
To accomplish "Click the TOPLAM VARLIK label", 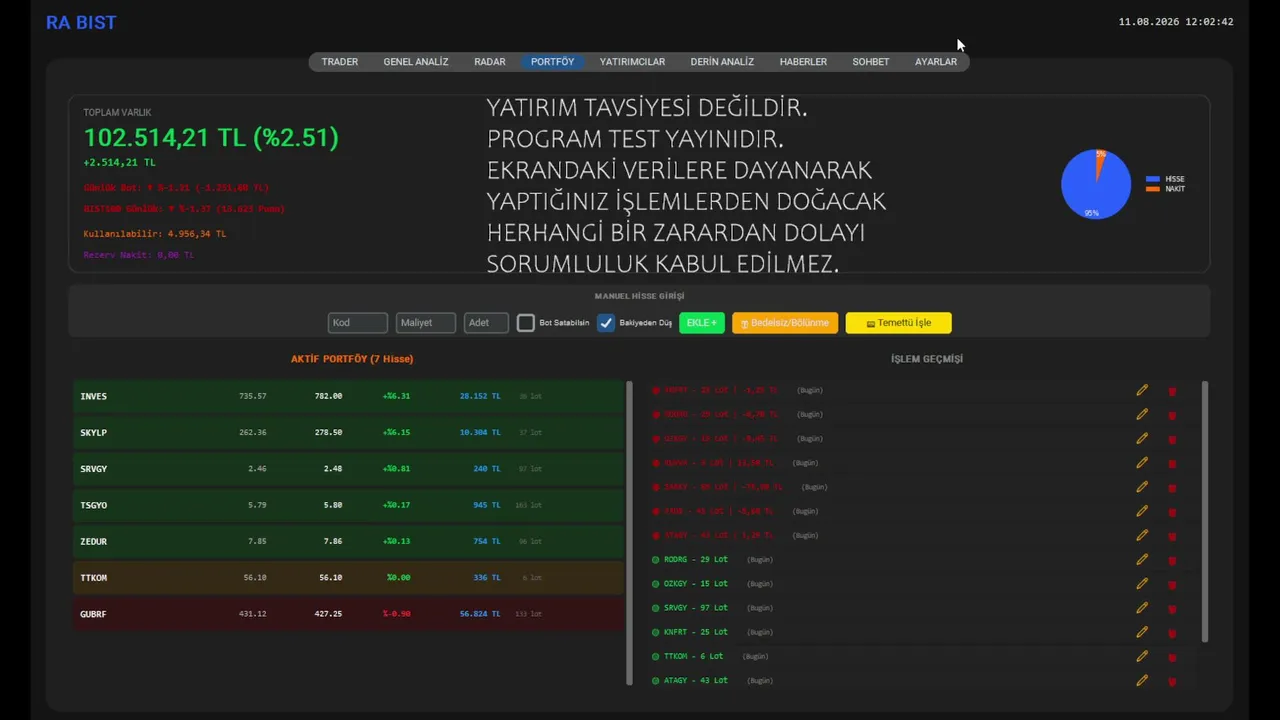I will 117,113.
